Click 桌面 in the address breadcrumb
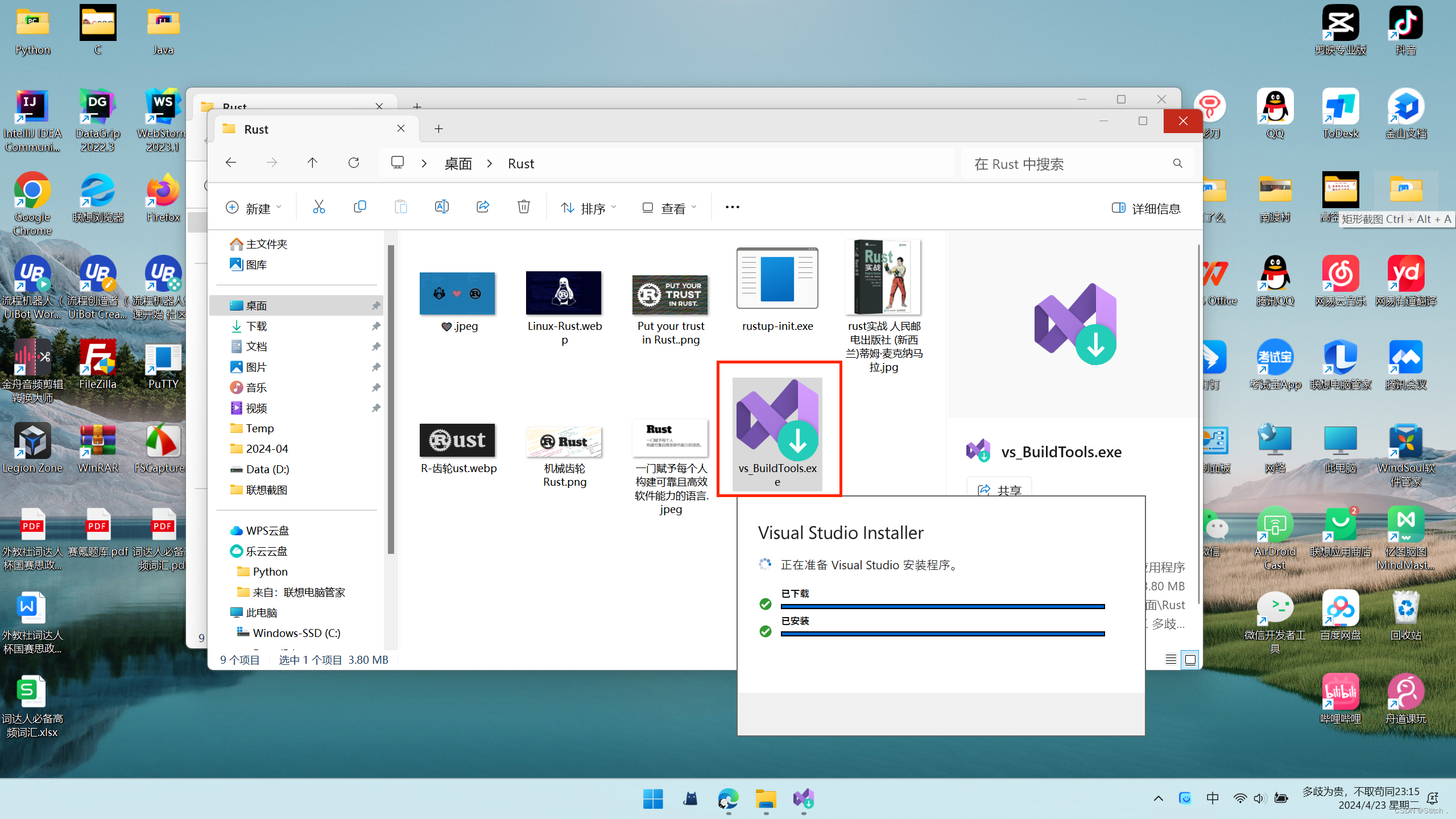 coord(458,164)
